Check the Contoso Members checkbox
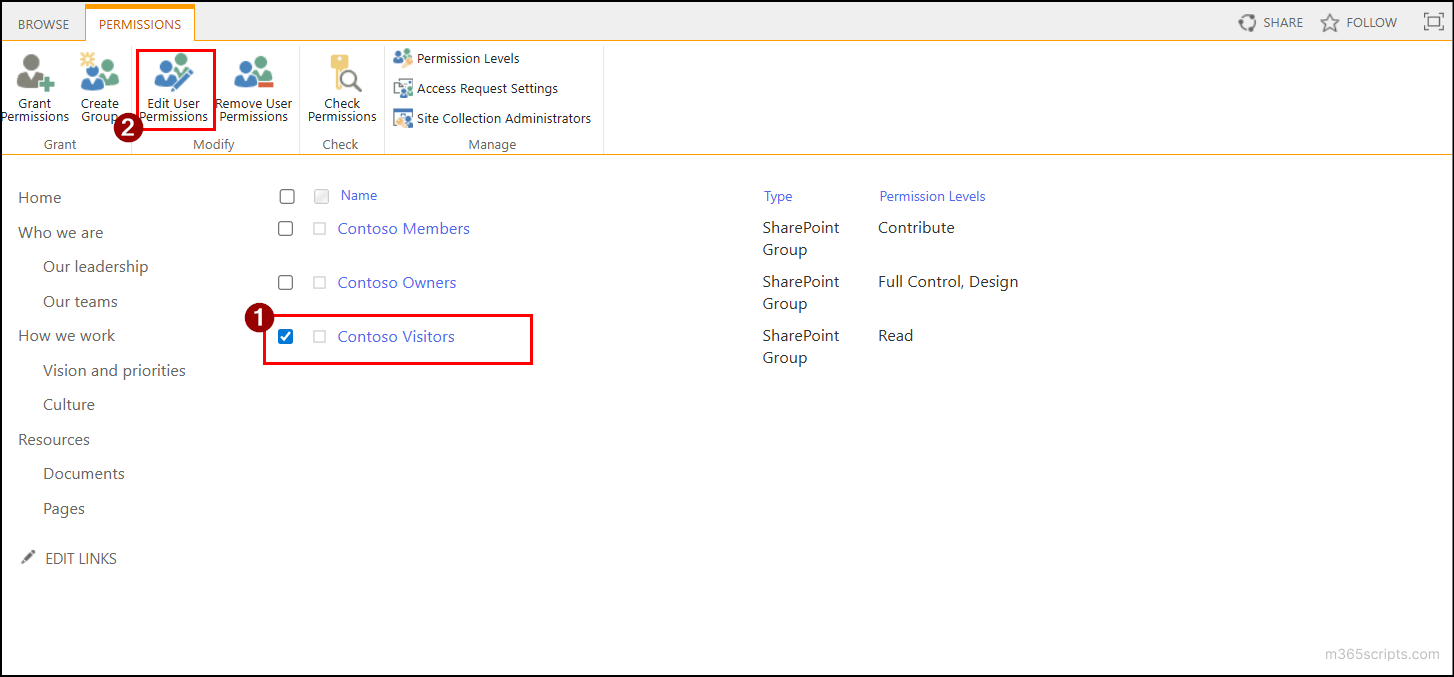This screenshot has height=677, width=1454. (285, 228)
